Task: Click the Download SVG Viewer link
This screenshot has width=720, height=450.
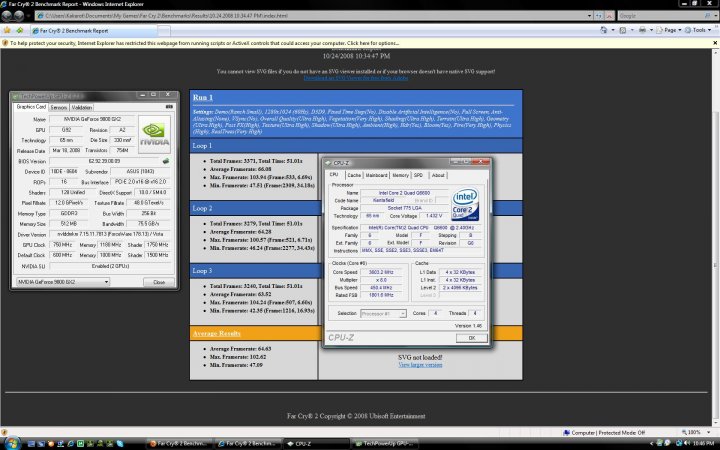Action: click(x=356, y=78)
